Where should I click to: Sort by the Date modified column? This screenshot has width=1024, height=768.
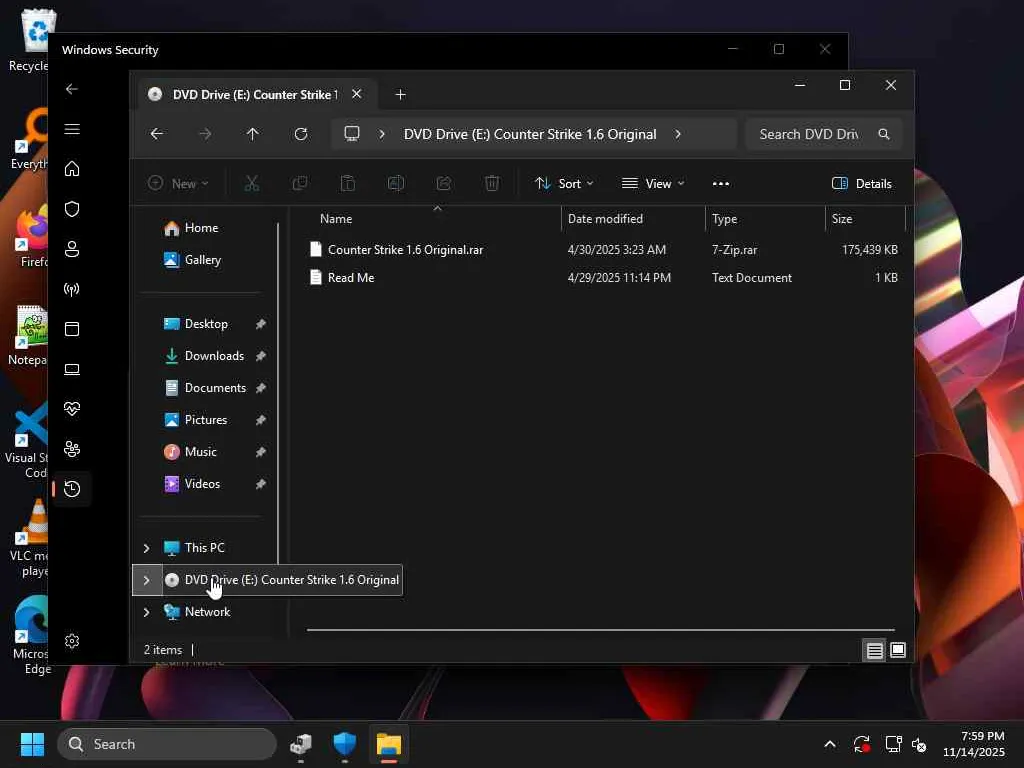click(x=605, y=219)
